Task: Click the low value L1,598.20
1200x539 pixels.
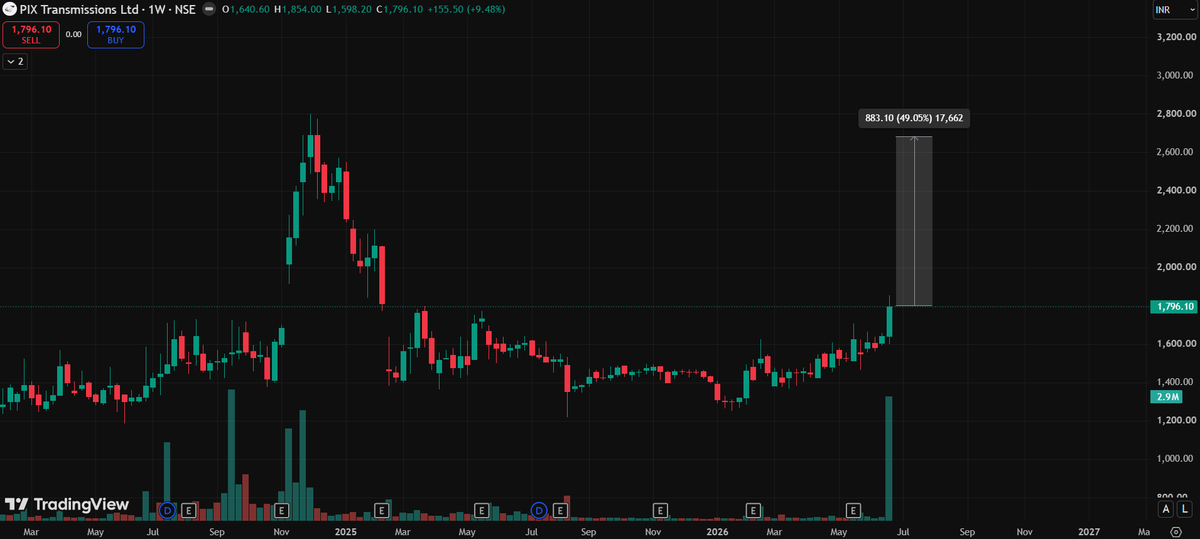Action: 349,9
